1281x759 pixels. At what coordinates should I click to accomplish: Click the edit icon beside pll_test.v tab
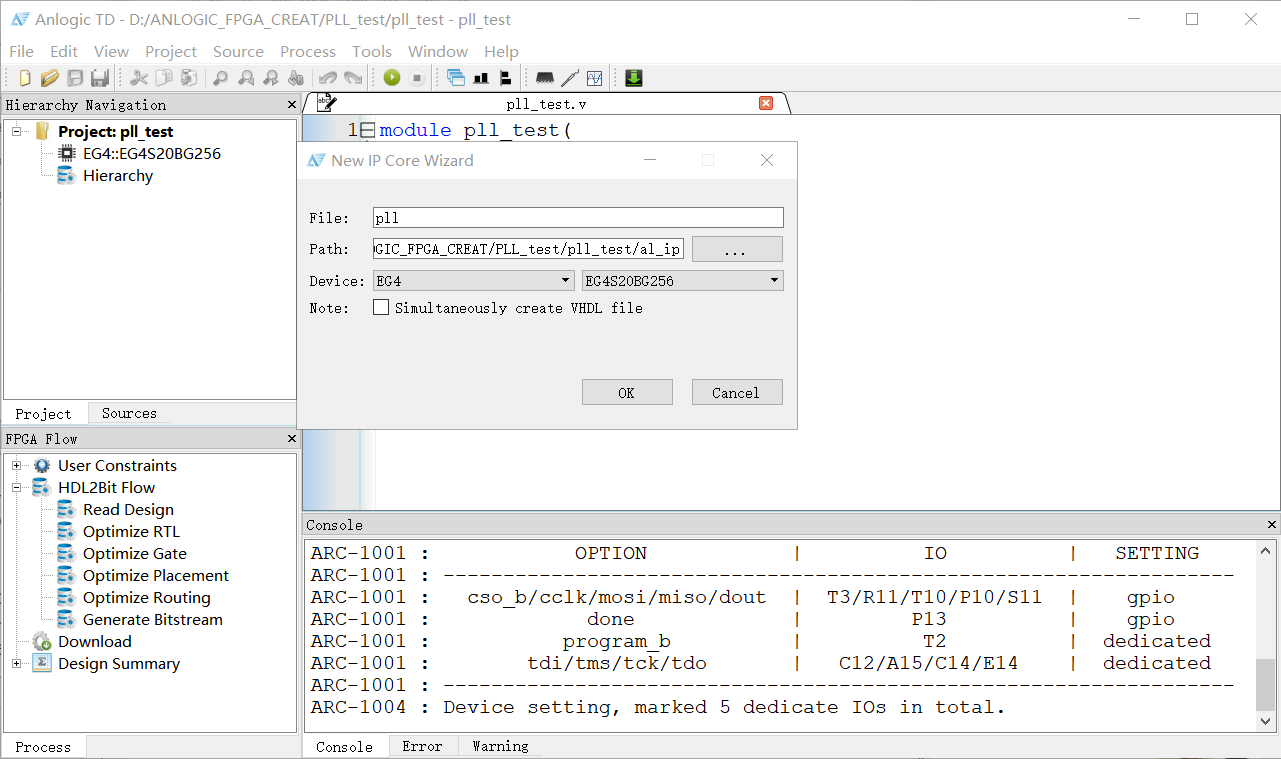tap(326, 103)
